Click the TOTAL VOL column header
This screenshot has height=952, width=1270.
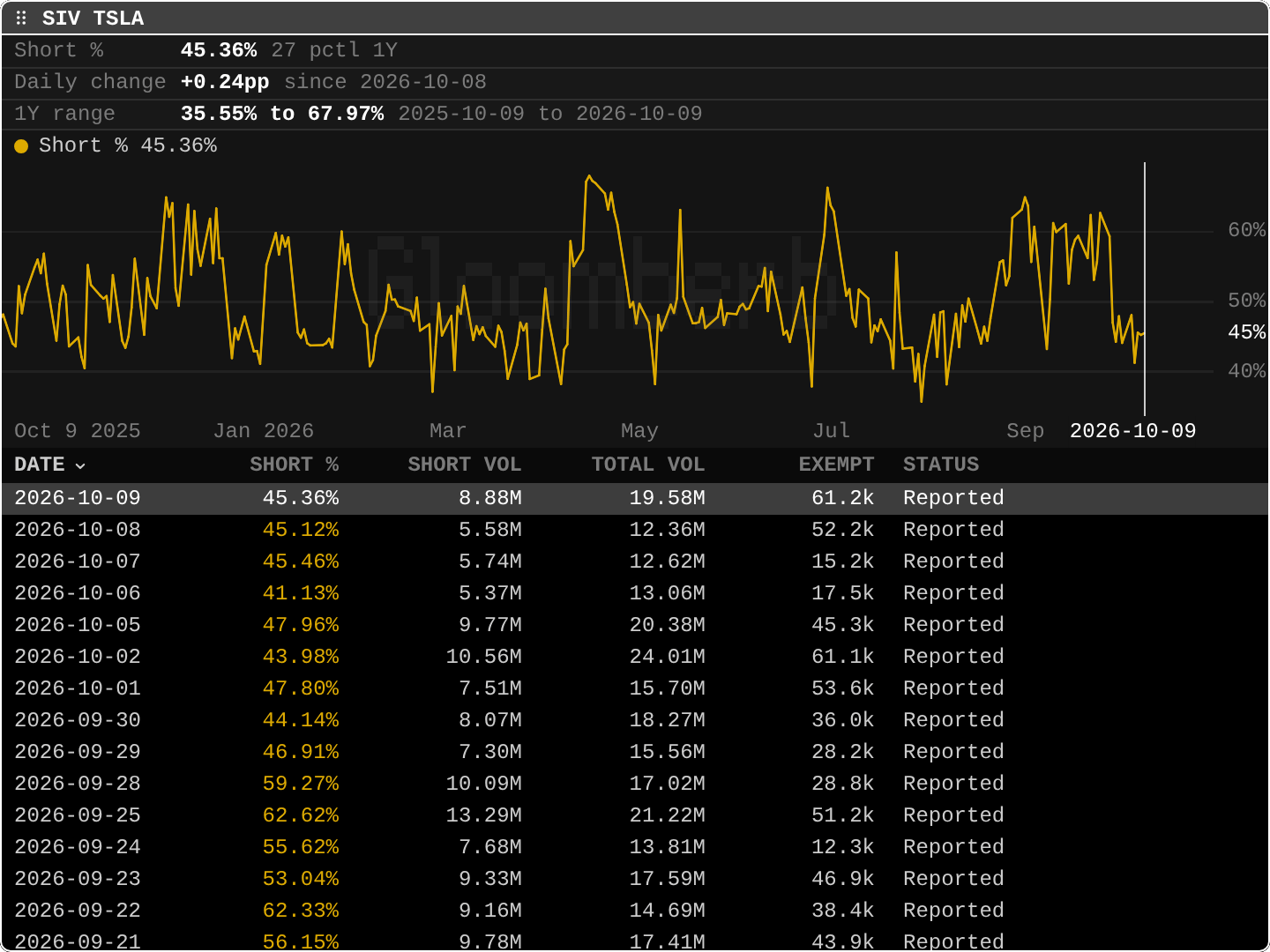coord(647,465)
